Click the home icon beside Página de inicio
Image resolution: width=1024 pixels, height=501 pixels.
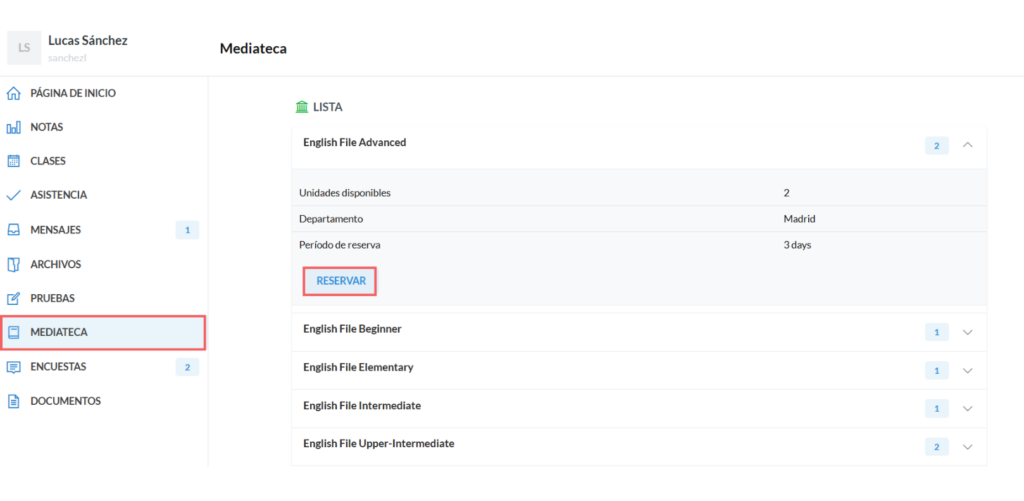coord(14,93)
